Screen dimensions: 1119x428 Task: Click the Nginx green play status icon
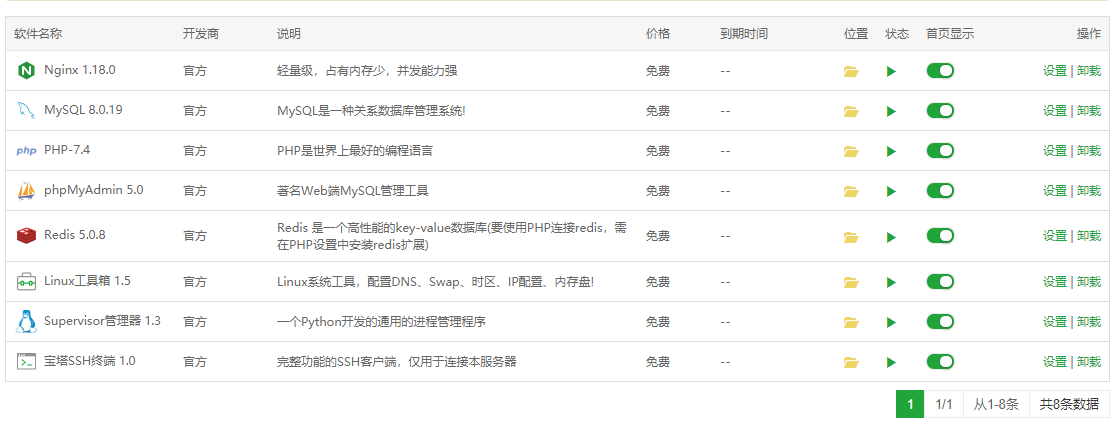pyautogui.click(x=891, y=71)
